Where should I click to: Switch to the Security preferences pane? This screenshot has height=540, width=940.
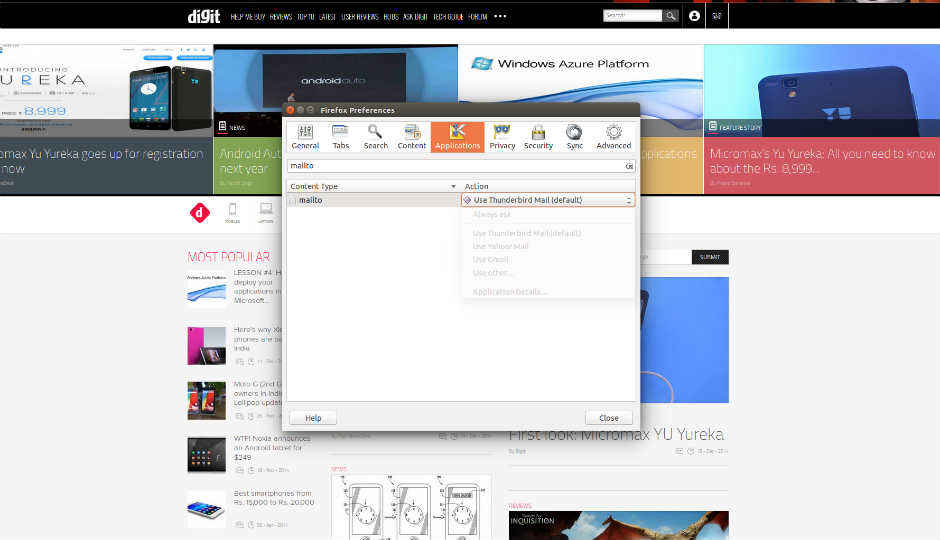click(x=538, y=137)
